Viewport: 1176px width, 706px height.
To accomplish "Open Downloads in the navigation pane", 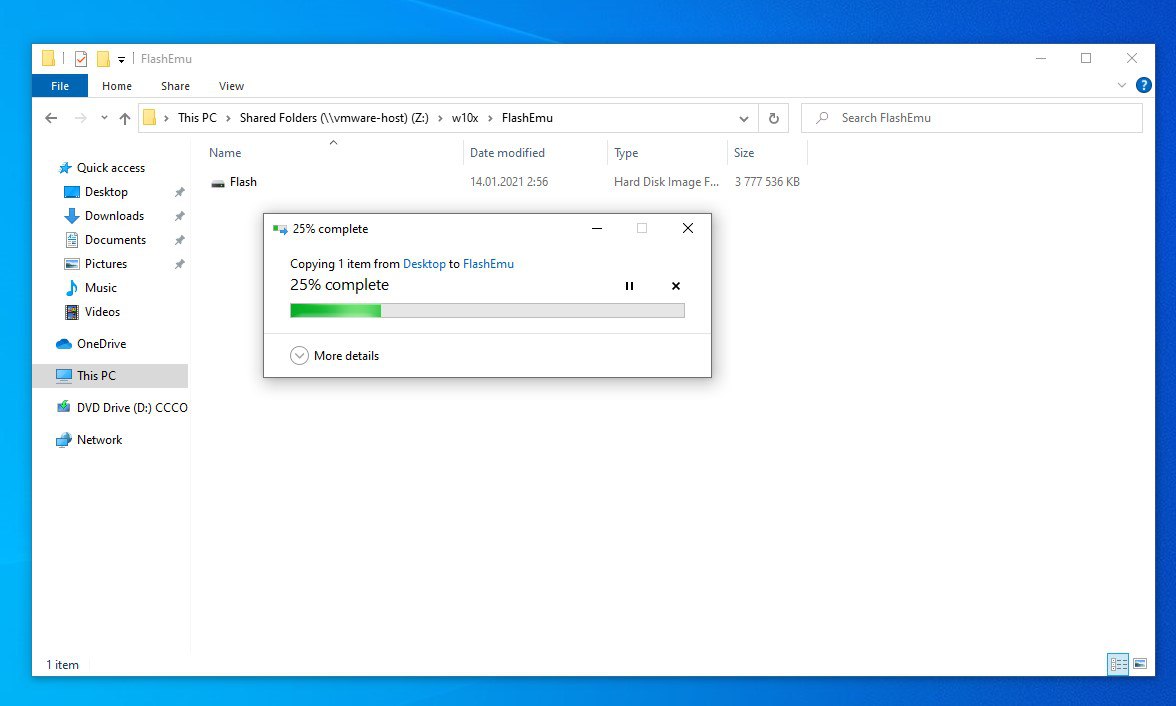I will [114, 215].
